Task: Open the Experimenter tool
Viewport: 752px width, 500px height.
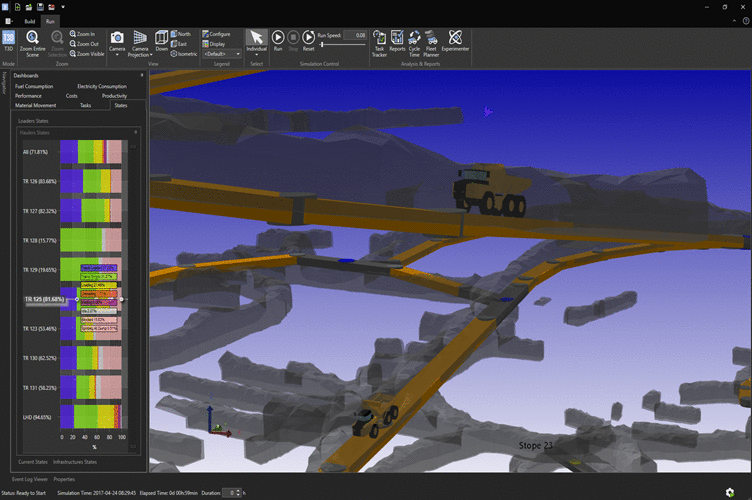Action: click(455, 41)
